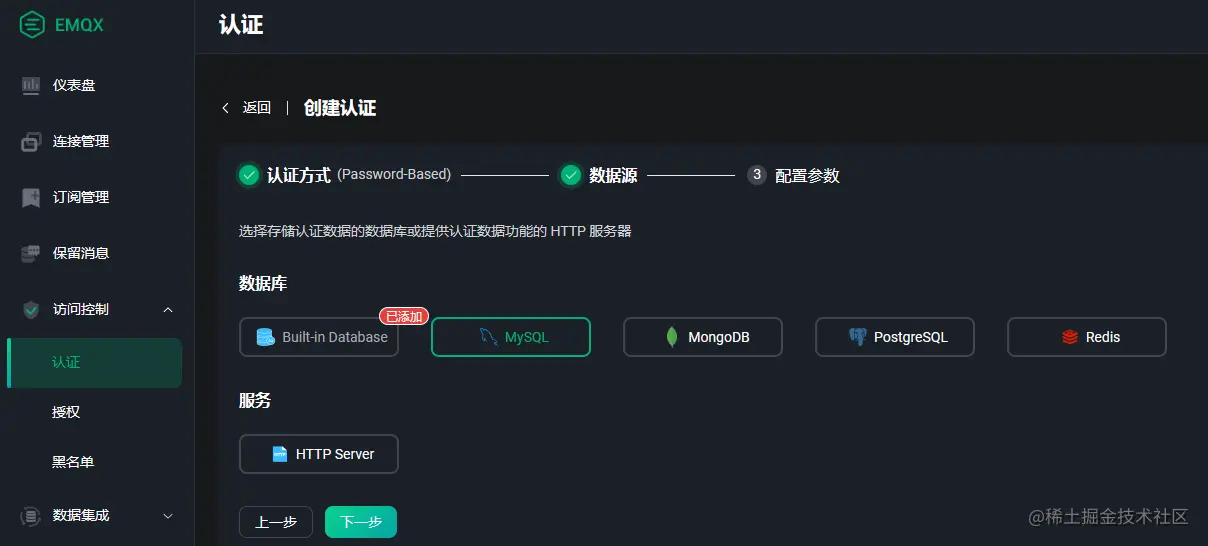
Task: Click the back arrow icon beside 返回
Action: [226, 108]
